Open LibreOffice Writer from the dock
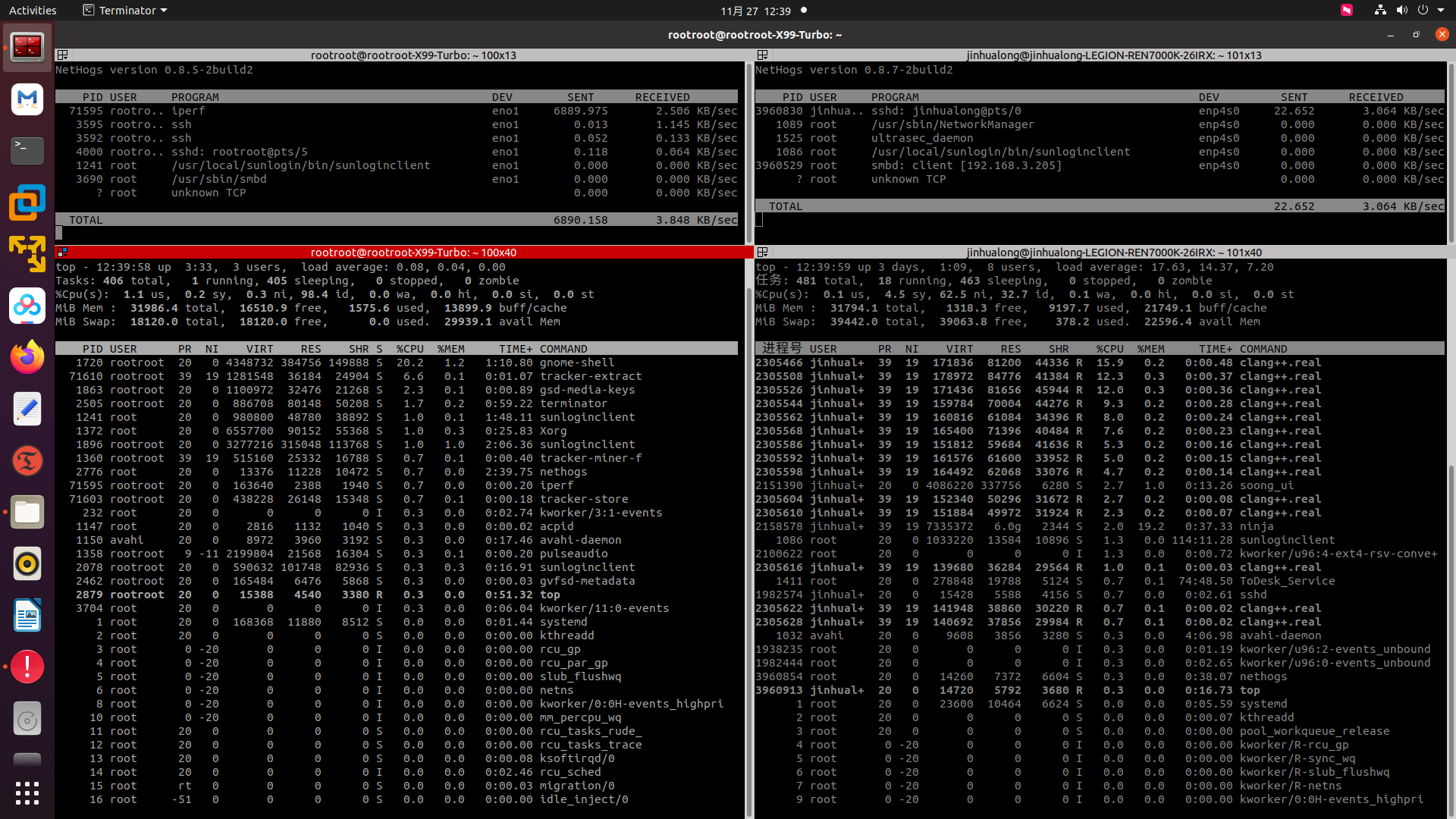Screen dimensions: 1456x819 click(x=27, y=615)
